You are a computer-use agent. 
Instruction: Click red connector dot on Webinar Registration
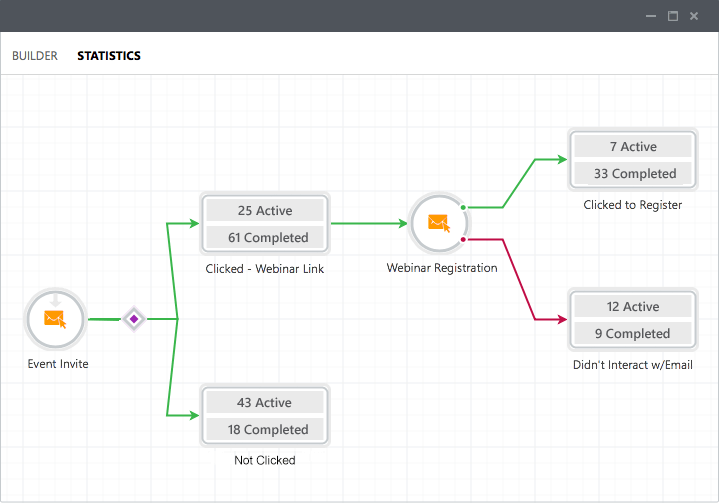click(x=464, y=239)
